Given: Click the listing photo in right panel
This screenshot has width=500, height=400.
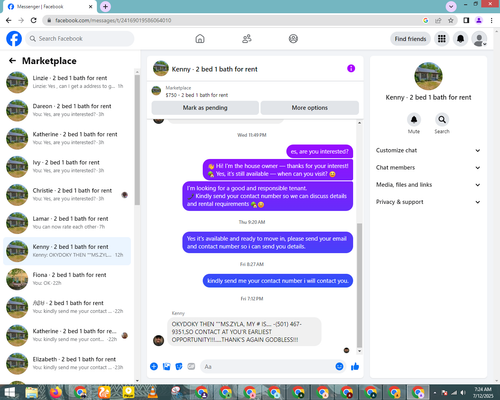Looking at the screenshot, I should pos(428,76).
